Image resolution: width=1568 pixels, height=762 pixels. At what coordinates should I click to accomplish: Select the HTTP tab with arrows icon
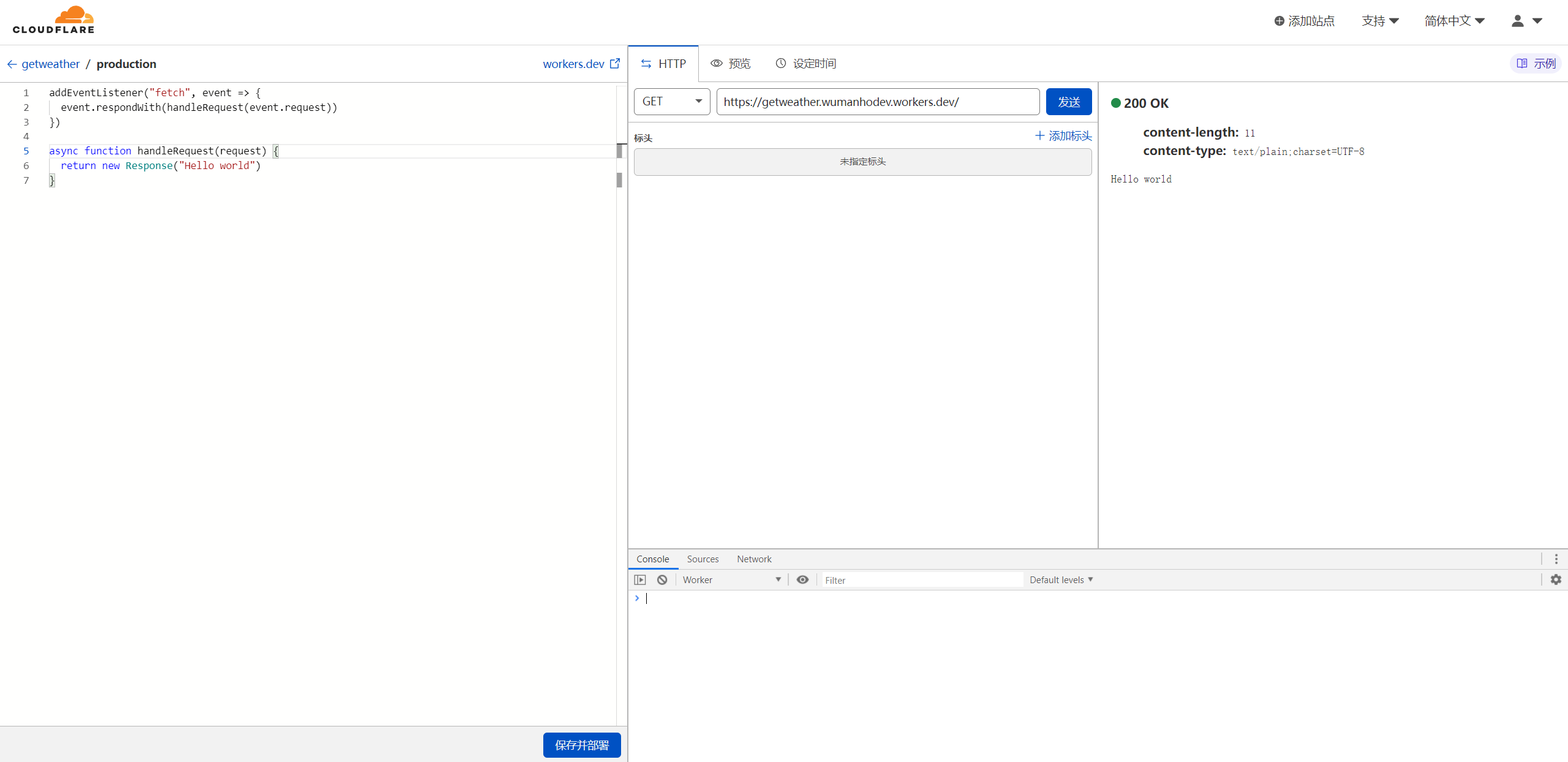point(663,63)
